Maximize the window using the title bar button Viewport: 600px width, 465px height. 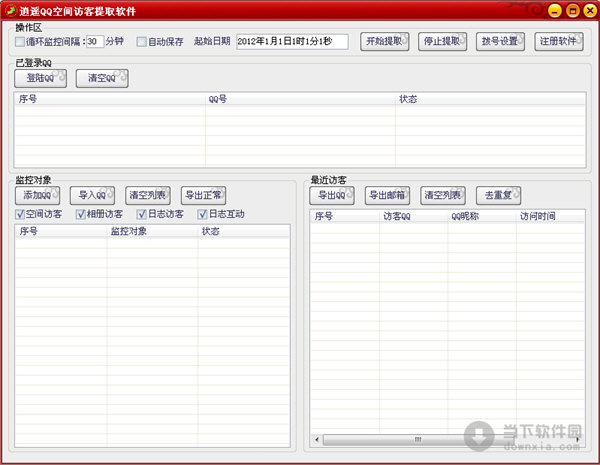[572, 10]
